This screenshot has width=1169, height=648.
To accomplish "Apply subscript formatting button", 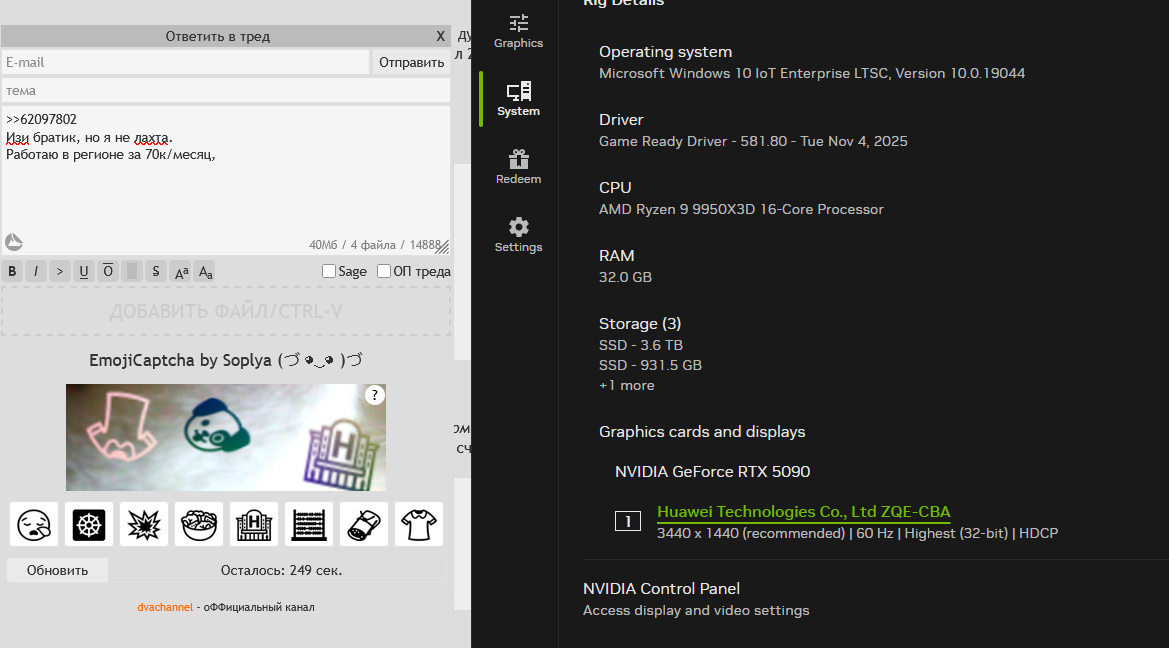I will click(x=206, y=271).
